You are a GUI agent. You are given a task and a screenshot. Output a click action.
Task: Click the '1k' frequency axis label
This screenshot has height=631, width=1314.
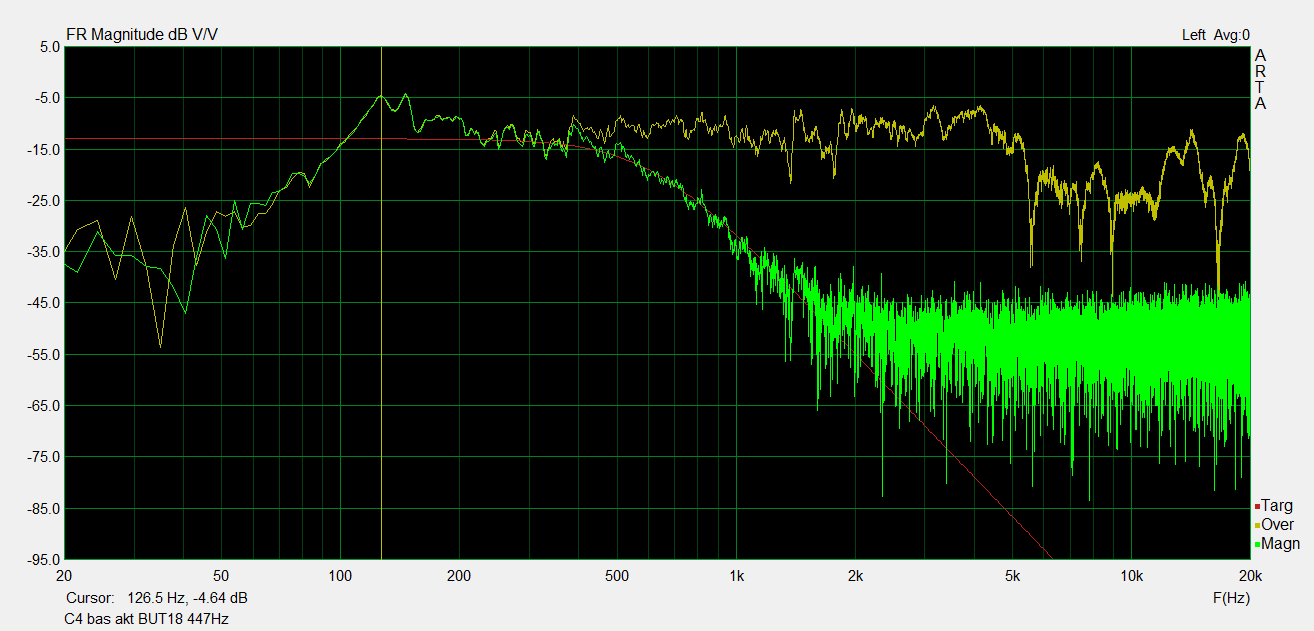point(736,576)
